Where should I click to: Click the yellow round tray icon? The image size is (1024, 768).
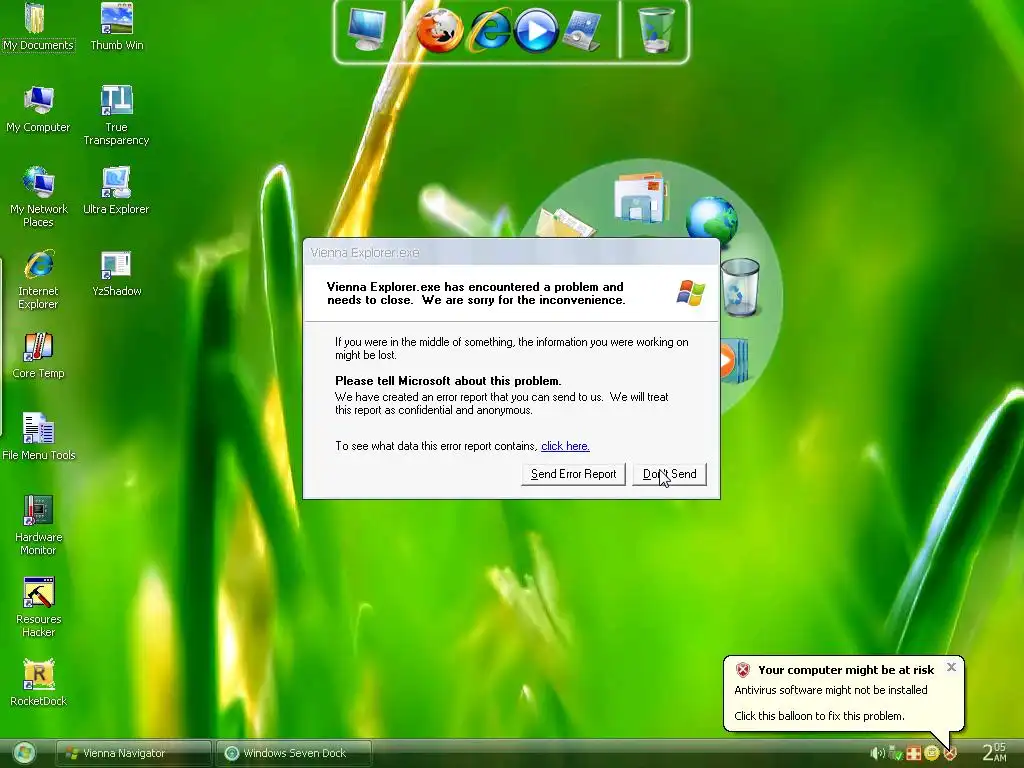932,754
